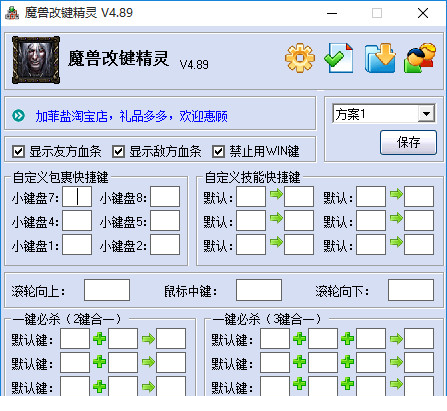This screenshot has width=447, height=411.
Task: Focus the 小键盘8 input field
Action: (165, 197)
